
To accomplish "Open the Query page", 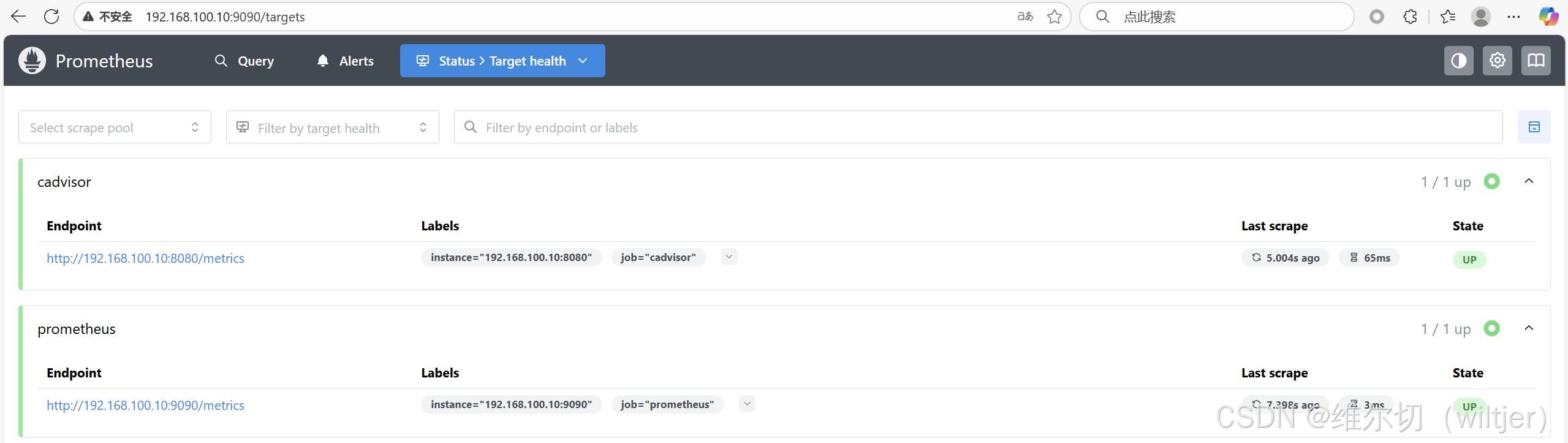I will [244, 61].
